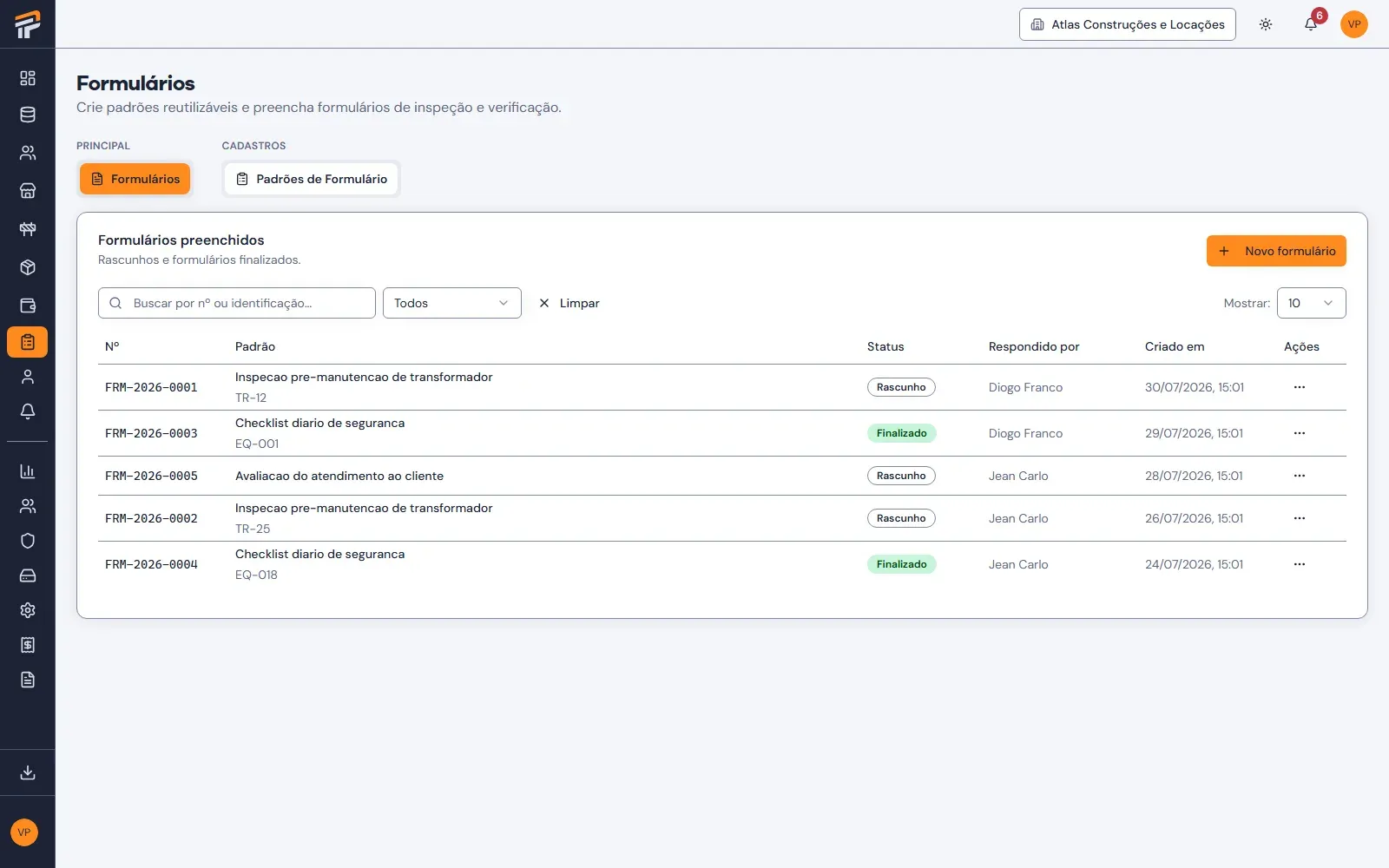Click the date 24/07/2026, 15:01

coord(1194,564)
